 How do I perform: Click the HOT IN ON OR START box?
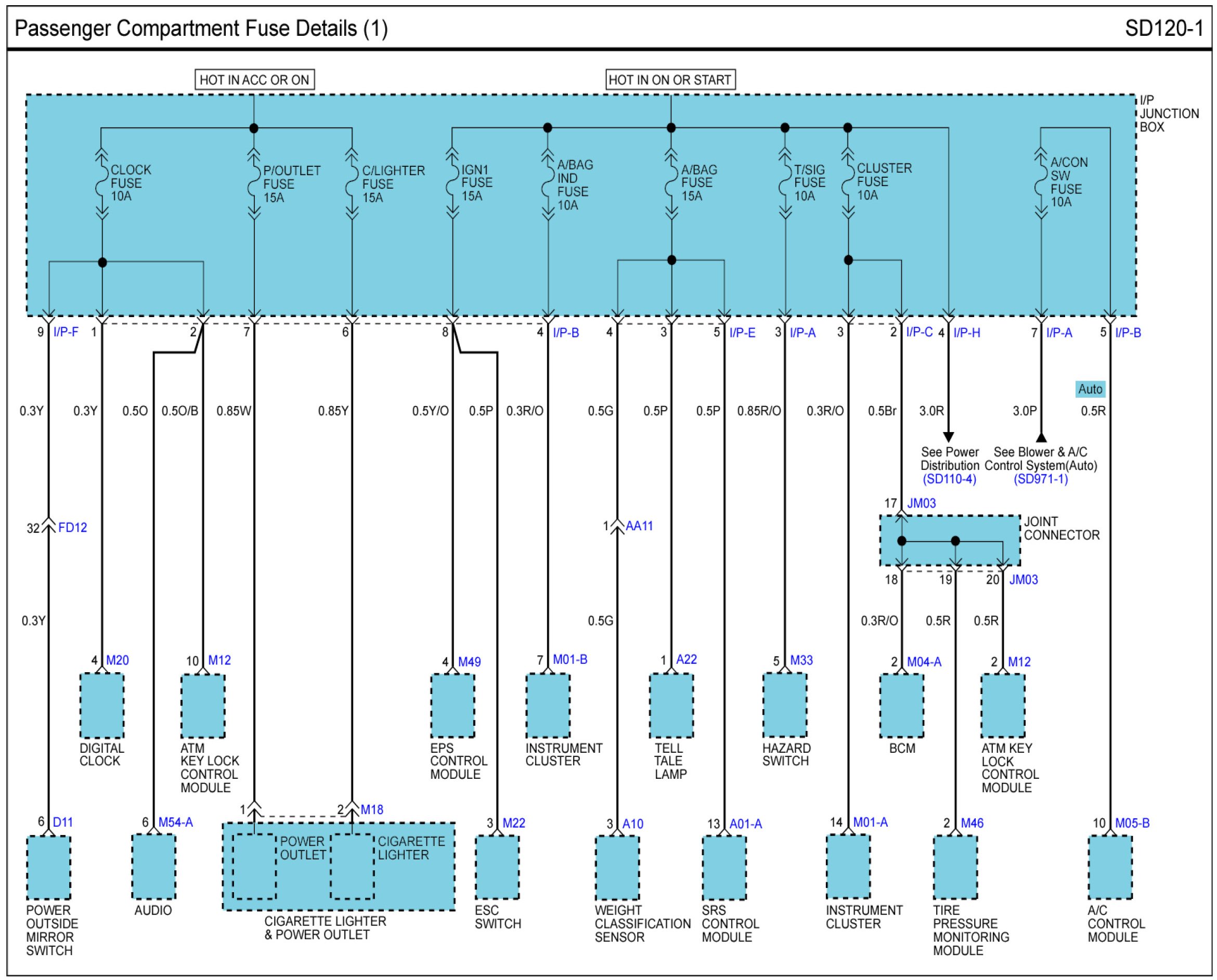670,80
